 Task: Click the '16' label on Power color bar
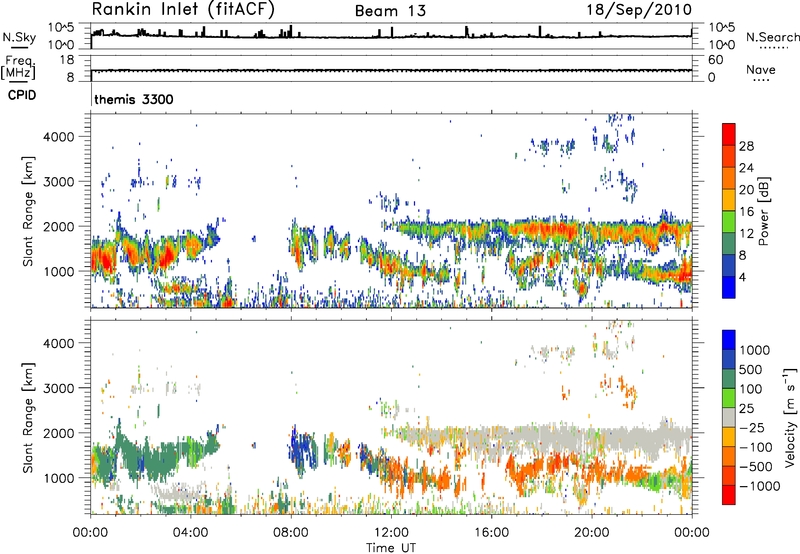746,212
